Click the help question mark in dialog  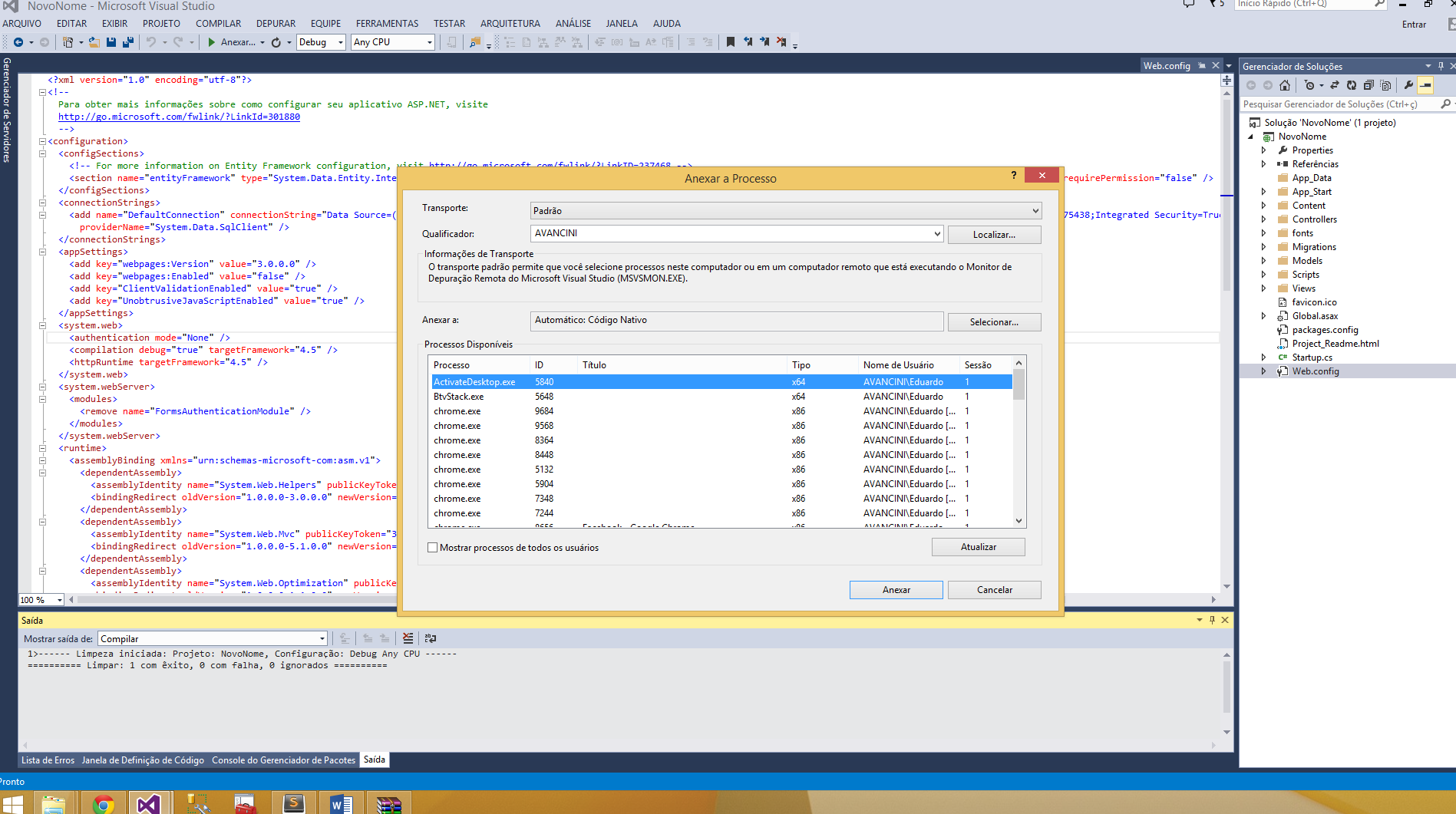click(1014, 175)
